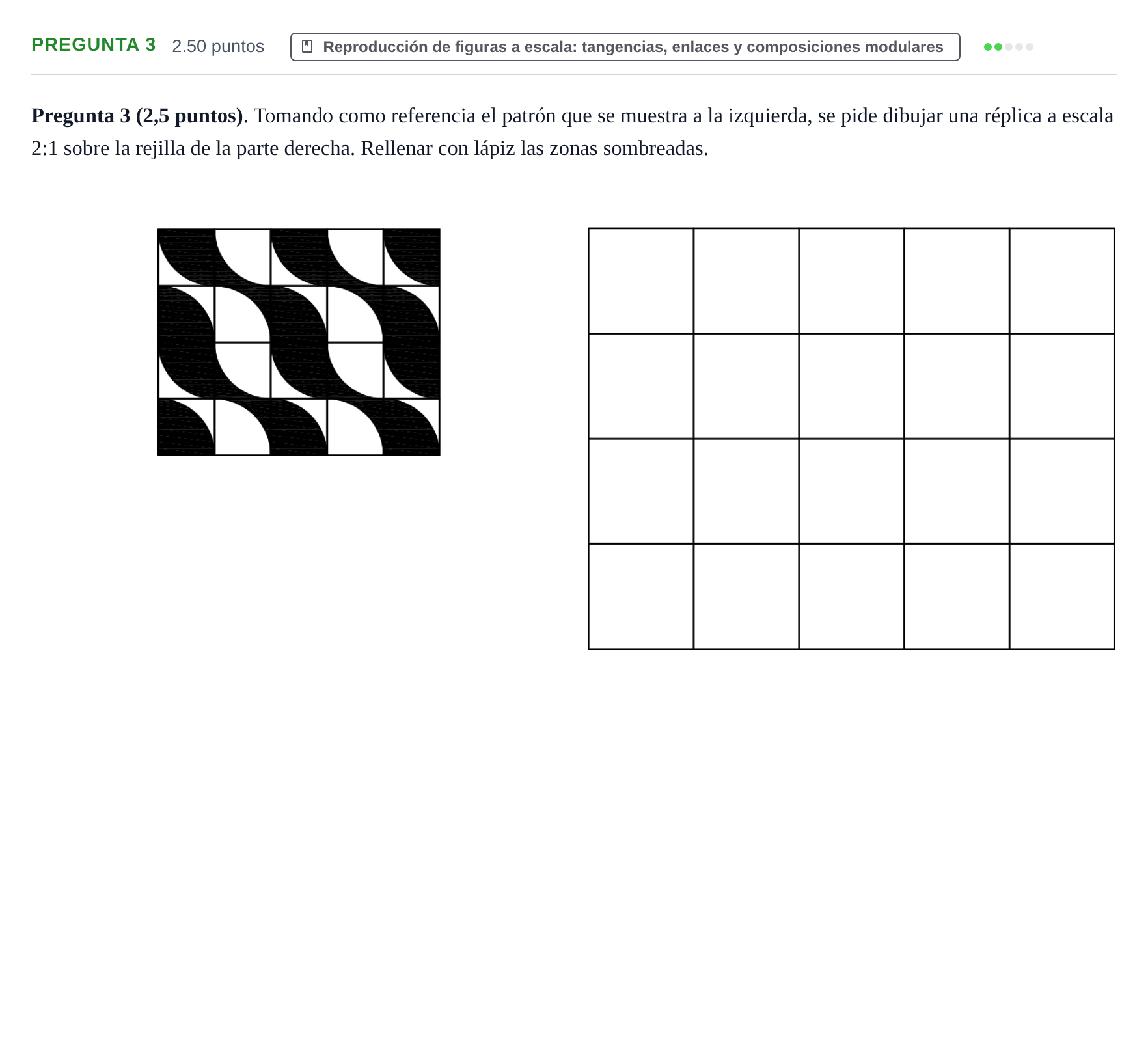Open the Reproducción de figuras a escala topic tag
The width and height of the screenshot is (1148, 1040).
coord(625,47)
